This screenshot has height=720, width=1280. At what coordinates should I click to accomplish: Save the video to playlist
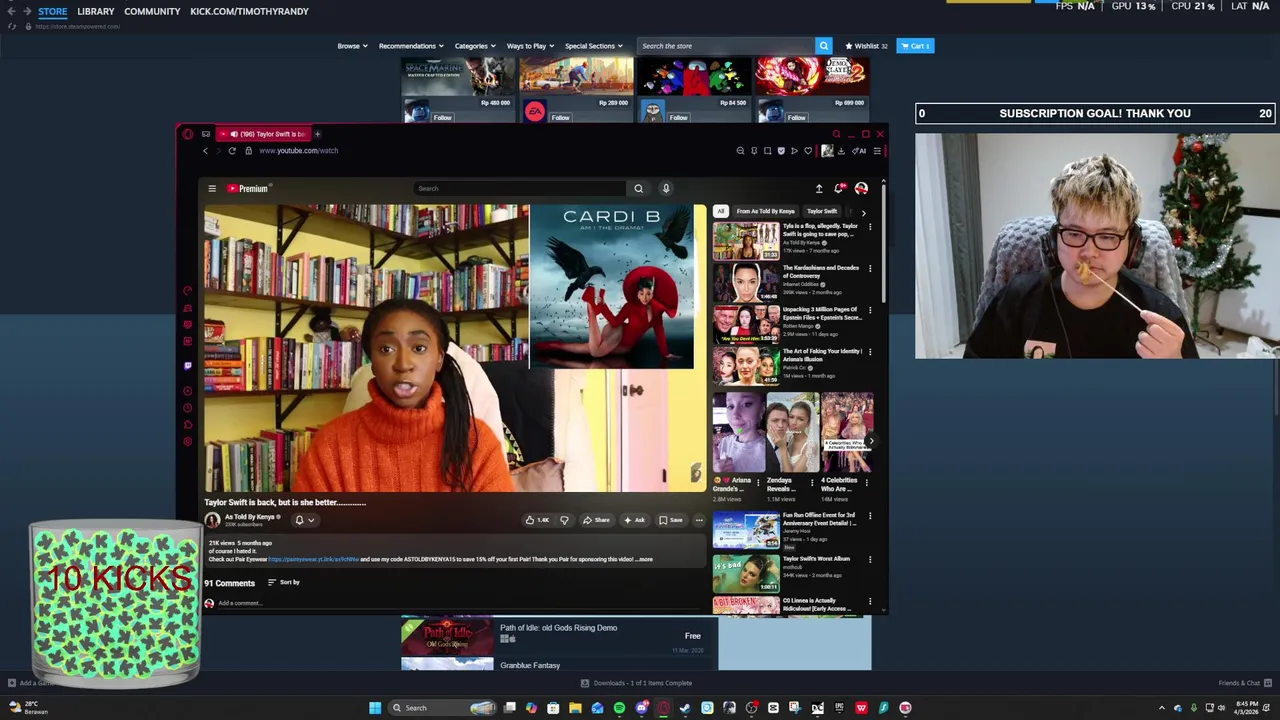click(671, 520)
